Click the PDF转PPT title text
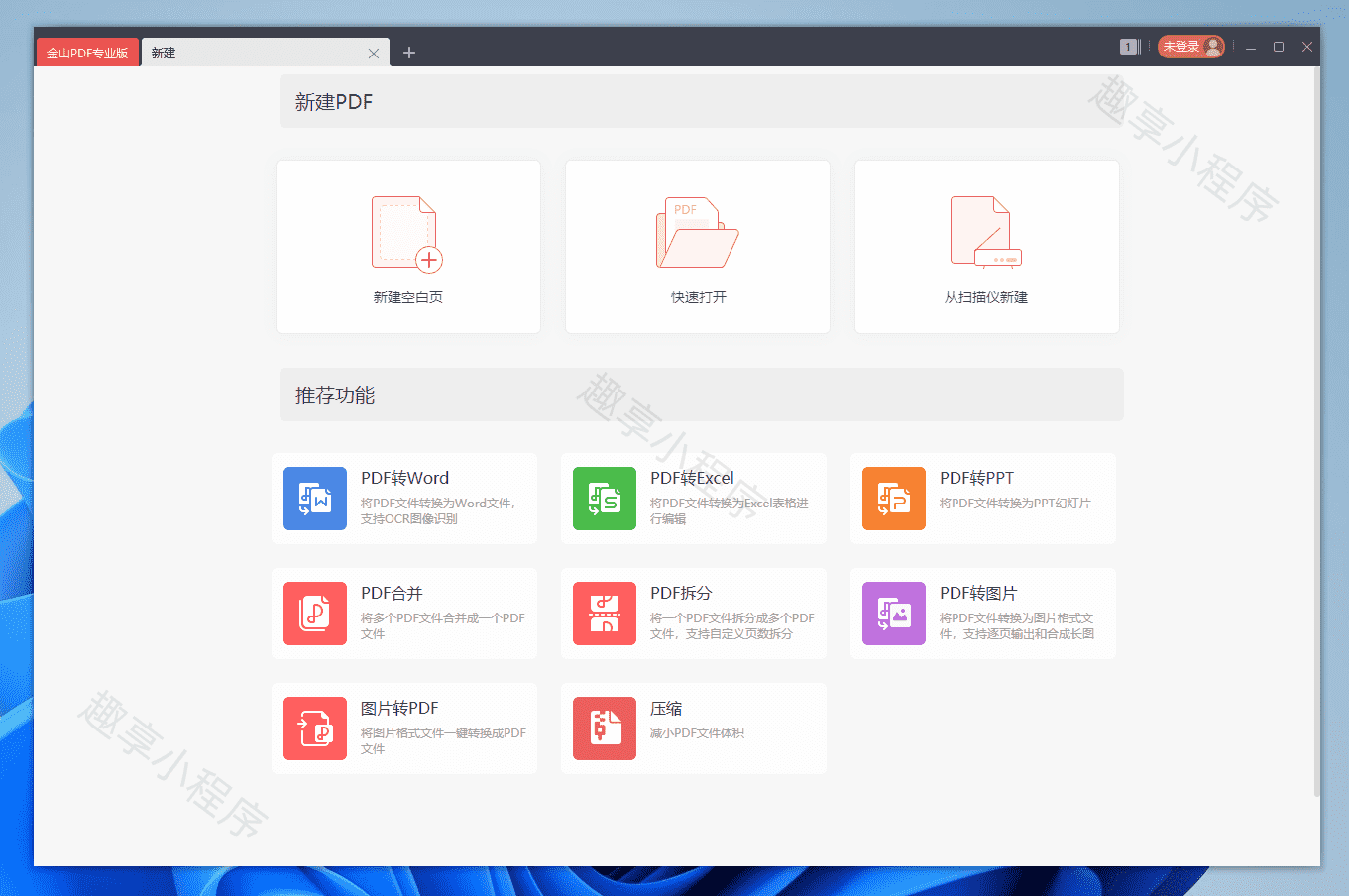 (976, 478)
